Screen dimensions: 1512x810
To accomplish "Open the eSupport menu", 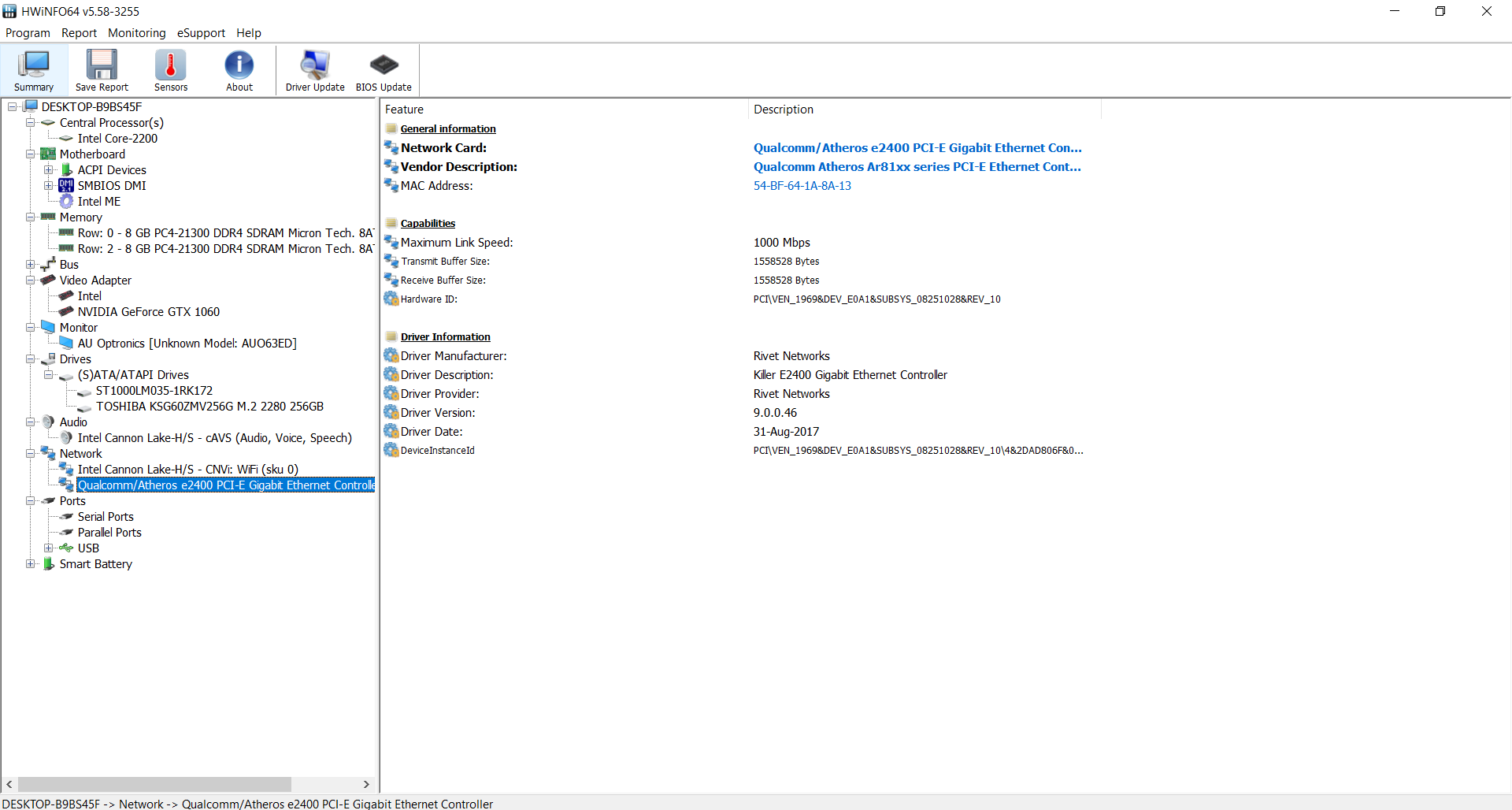I will (x=201, y=33).
